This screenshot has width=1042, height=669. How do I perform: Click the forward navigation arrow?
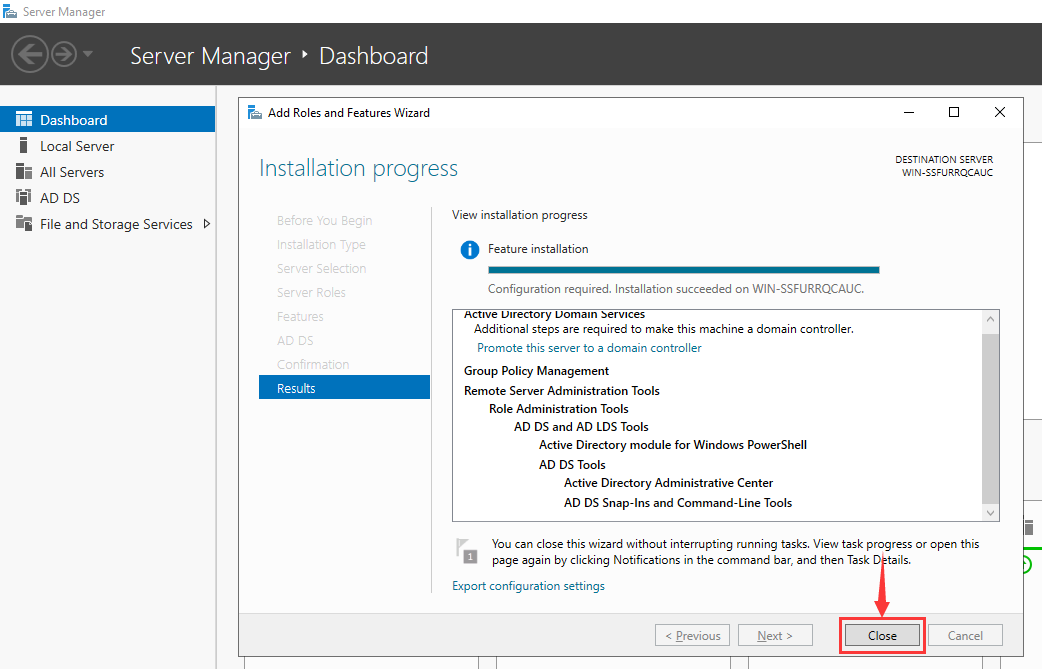64,54
